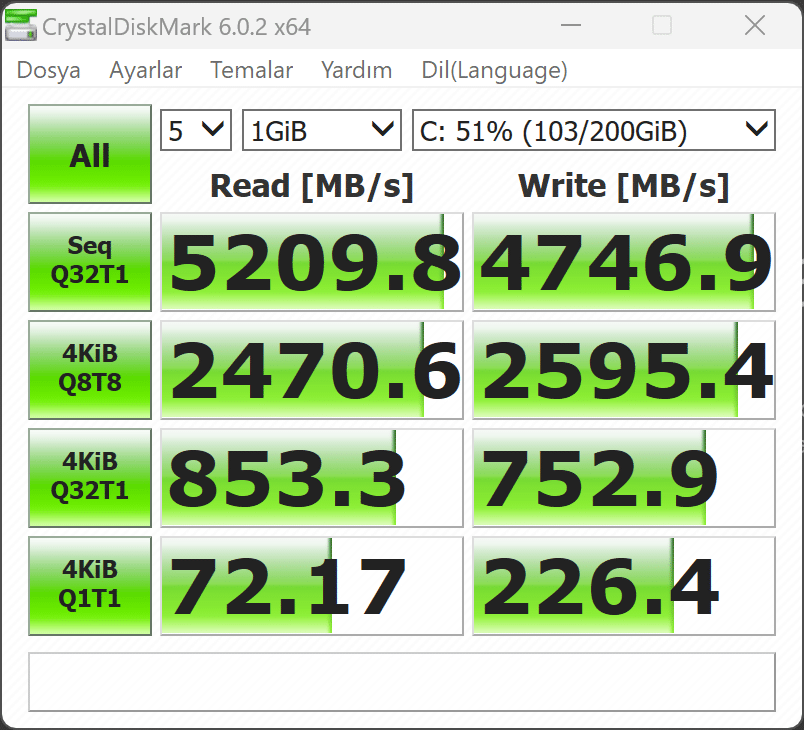Start the 4KiB Q1T1 test
804x730 pixels.
(x=90, y=586)
